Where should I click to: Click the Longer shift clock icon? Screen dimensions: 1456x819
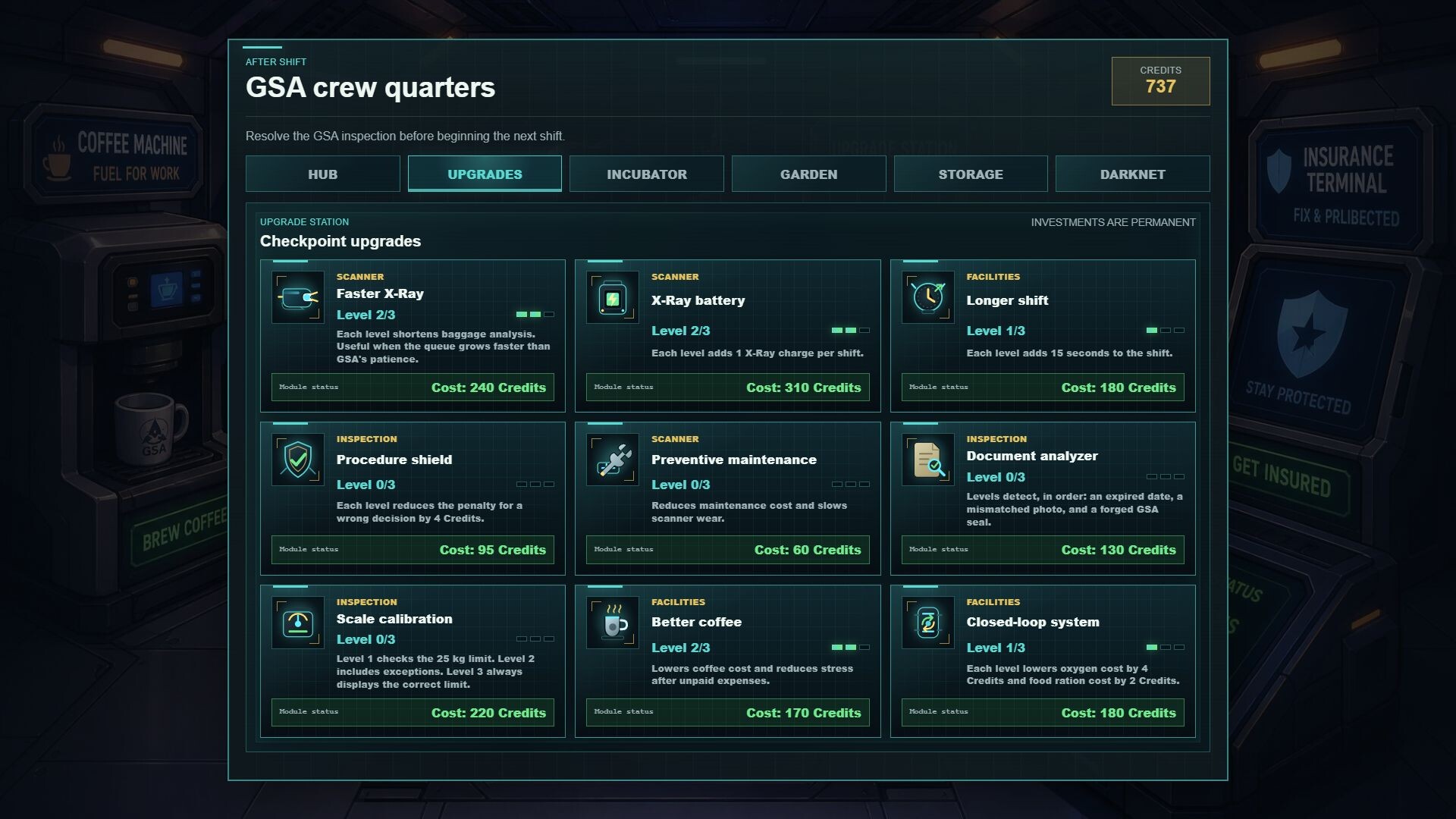928,297
